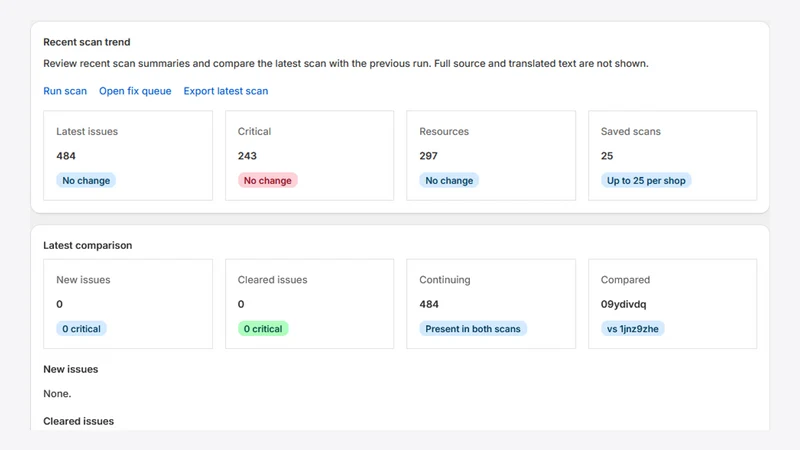Viewport: 800px width, 450px height.
Task: Click No change badge under Resources
Action: tap(449, 180)
